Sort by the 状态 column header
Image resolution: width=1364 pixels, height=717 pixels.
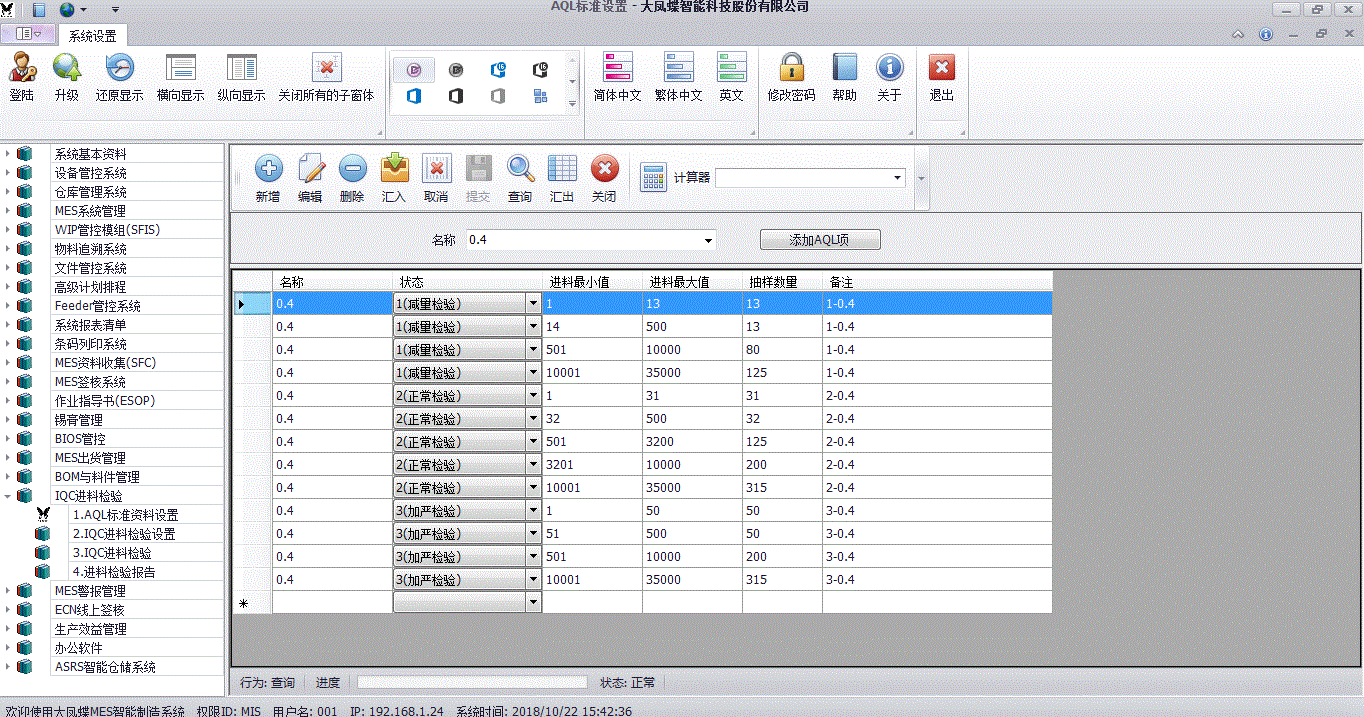click(467, 281)
